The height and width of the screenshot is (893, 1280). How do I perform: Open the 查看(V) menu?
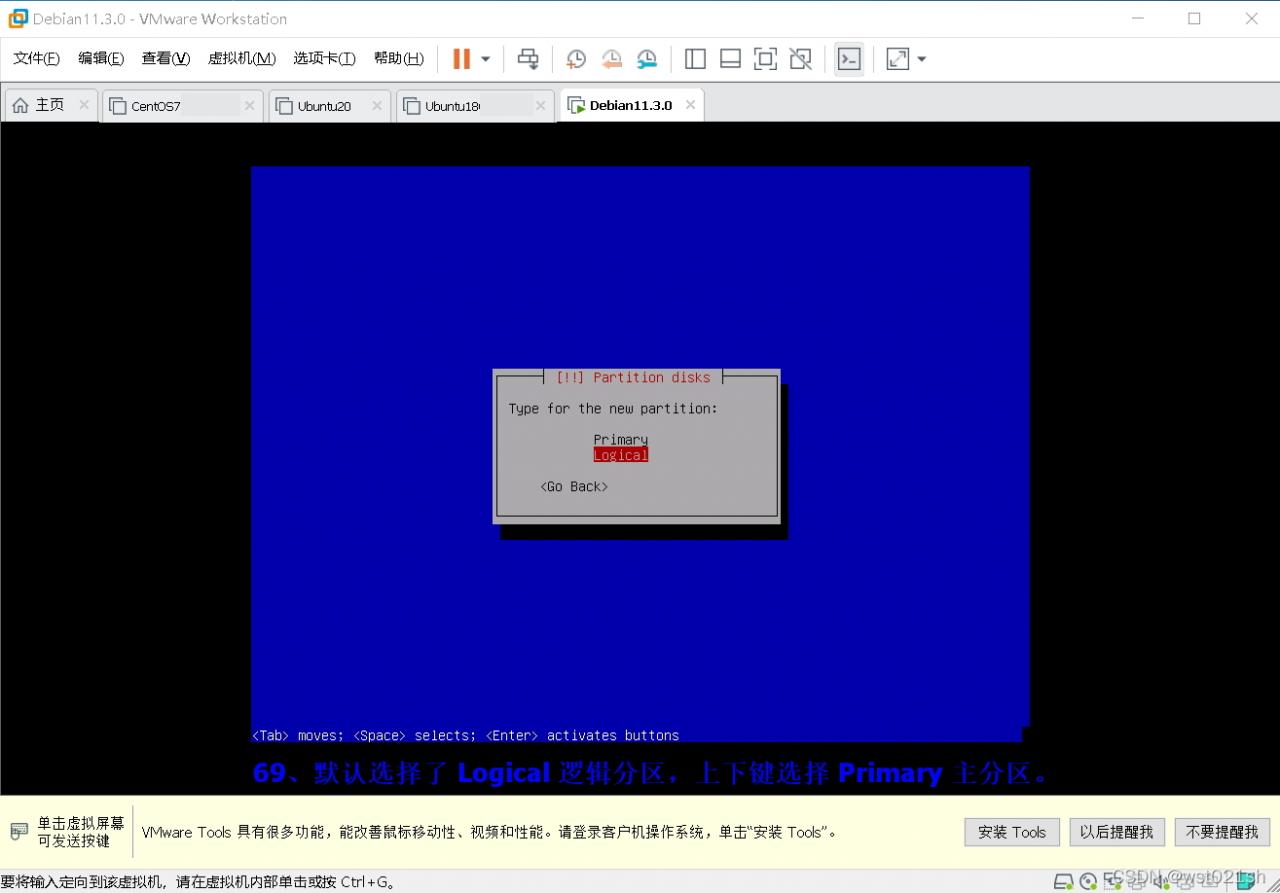[166, 58]
